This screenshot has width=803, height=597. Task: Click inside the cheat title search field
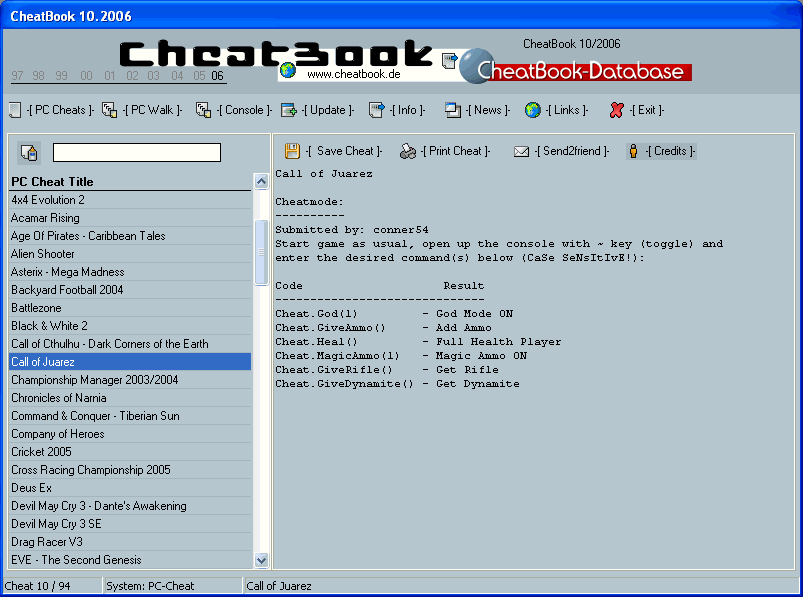pos(137,153)
